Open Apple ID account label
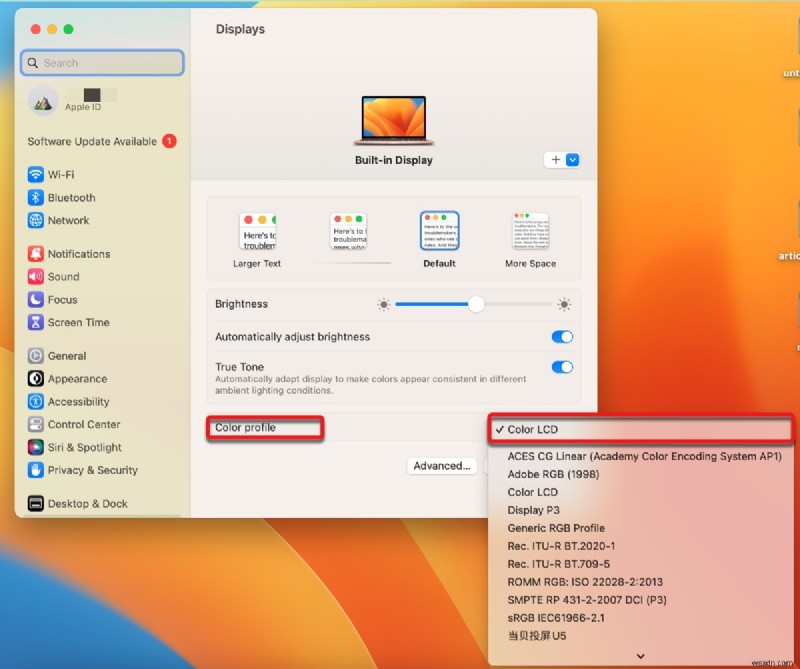This screenshot has height=669, width=800. (x=83, y=107)
